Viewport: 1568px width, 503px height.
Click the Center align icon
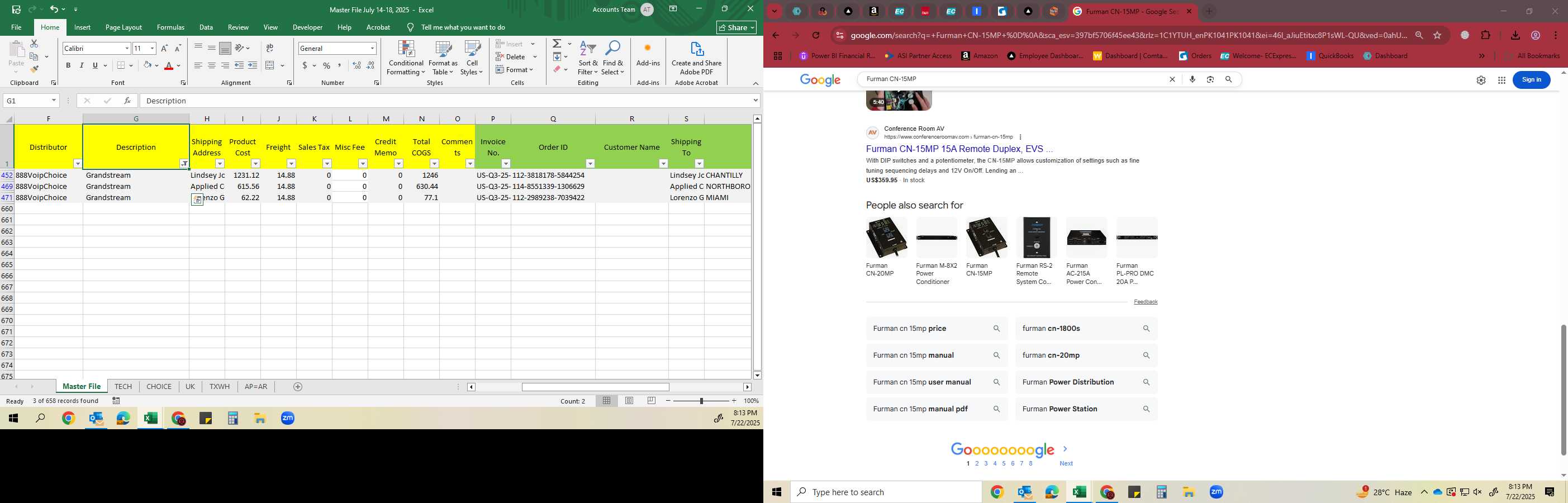point(212,65)
